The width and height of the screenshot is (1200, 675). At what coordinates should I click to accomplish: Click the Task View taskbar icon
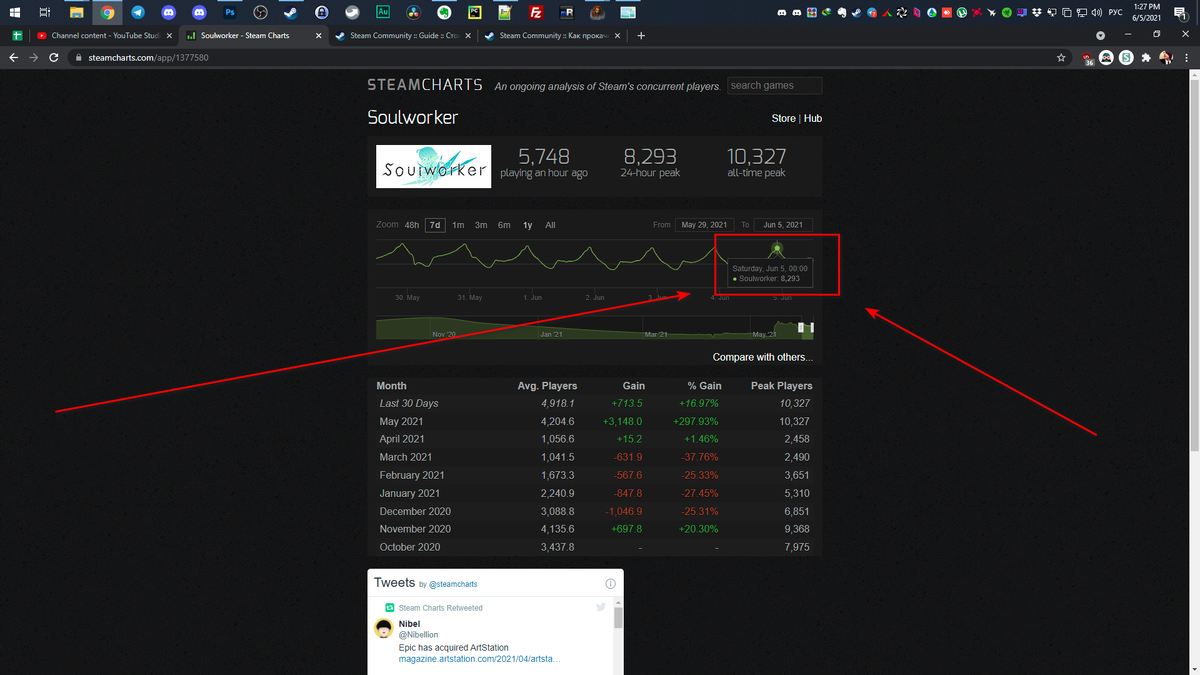pos(44,13)
